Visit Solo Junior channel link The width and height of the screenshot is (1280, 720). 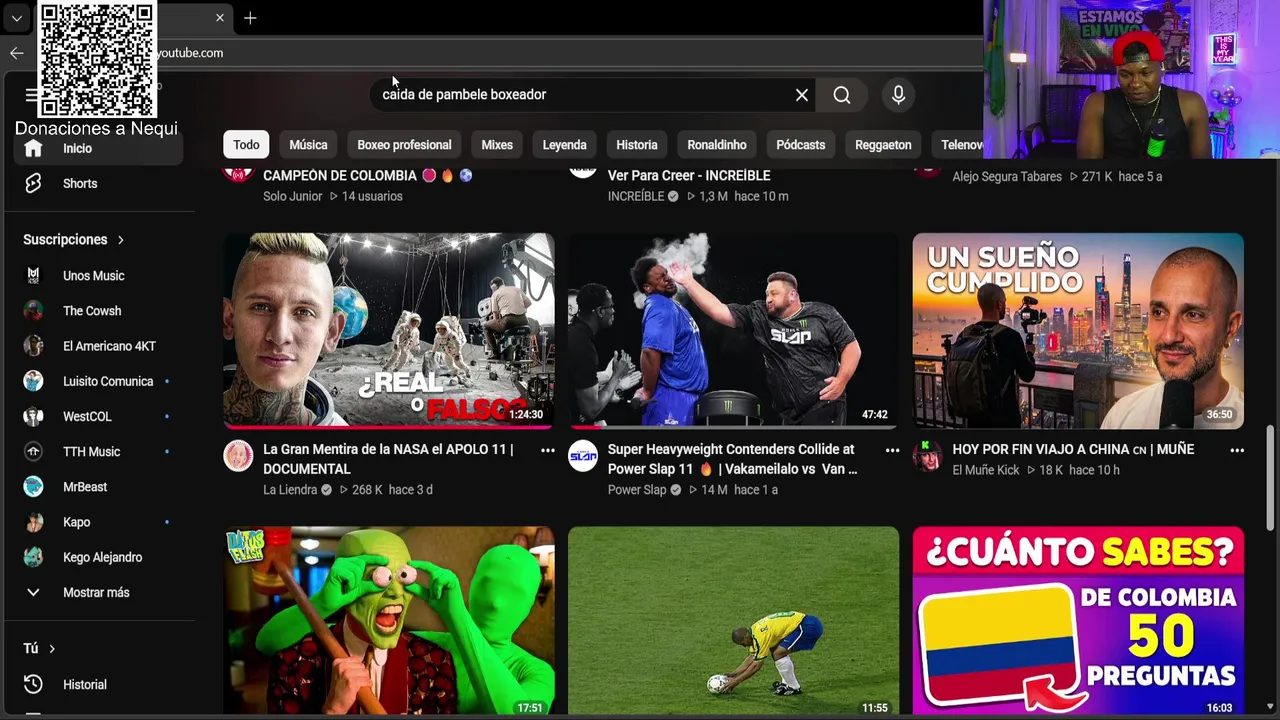292,197
